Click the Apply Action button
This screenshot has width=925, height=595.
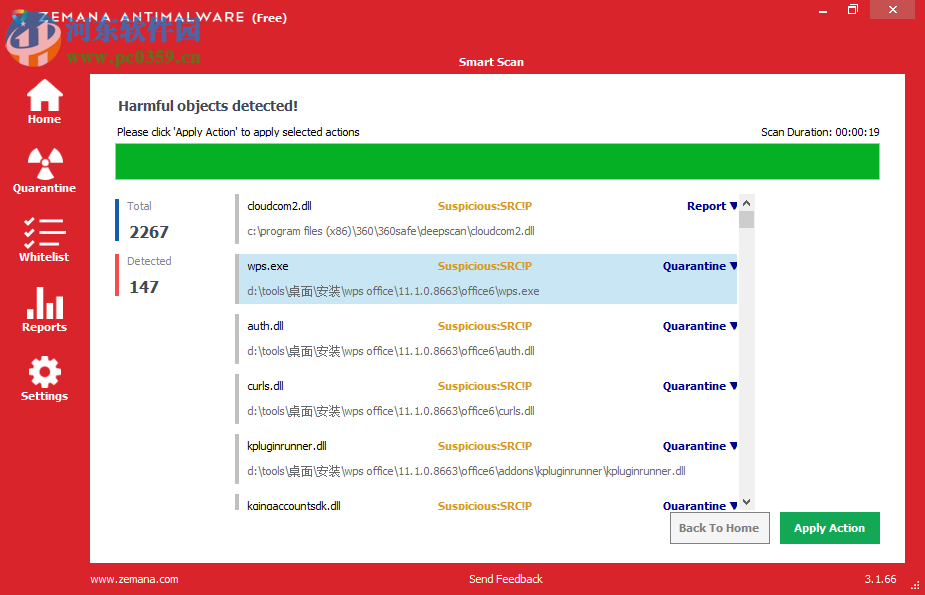[829, 528]
